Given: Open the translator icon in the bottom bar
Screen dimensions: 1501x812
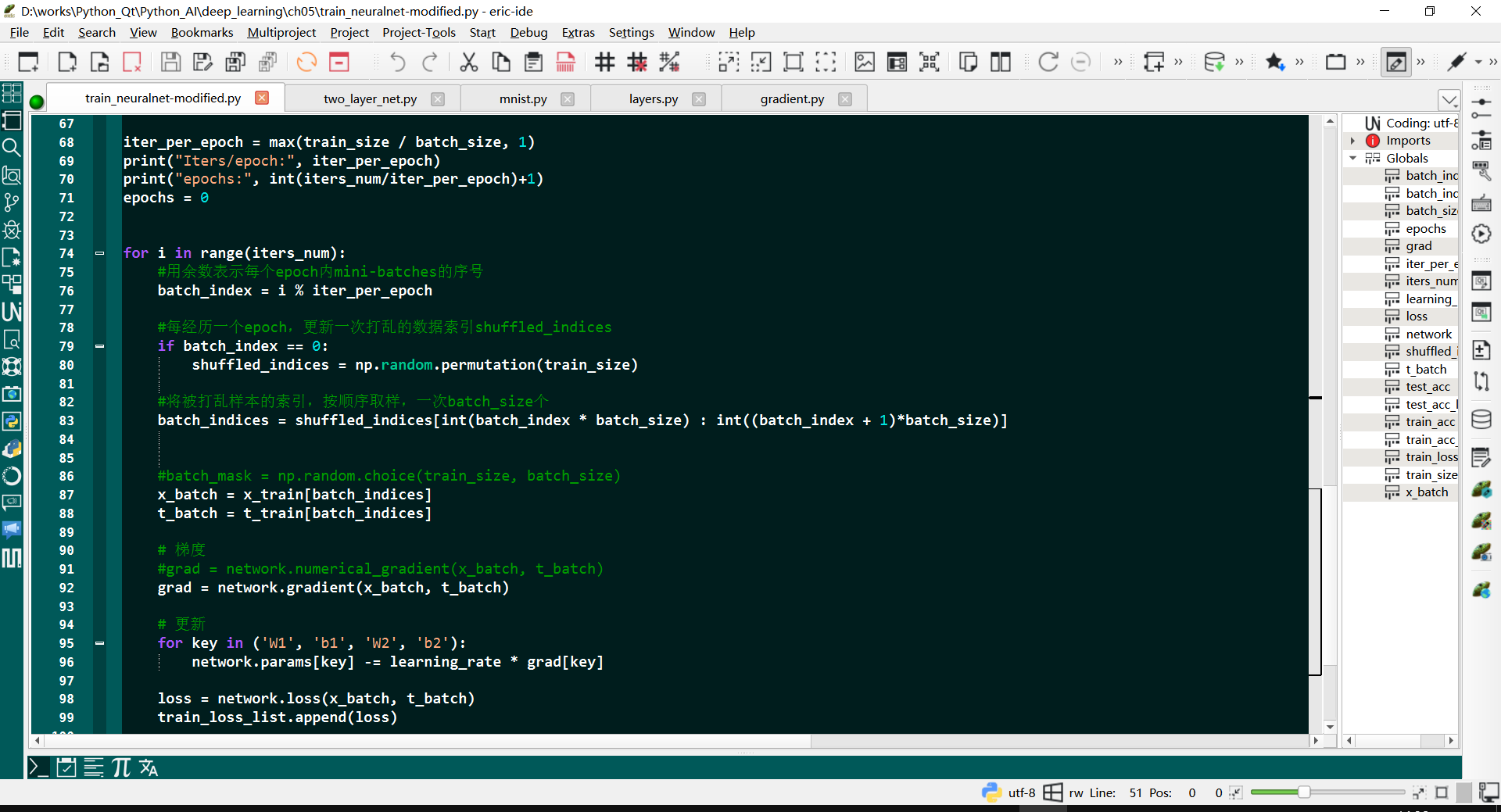Looking at the screenshot, I should (x=149, y=767).
